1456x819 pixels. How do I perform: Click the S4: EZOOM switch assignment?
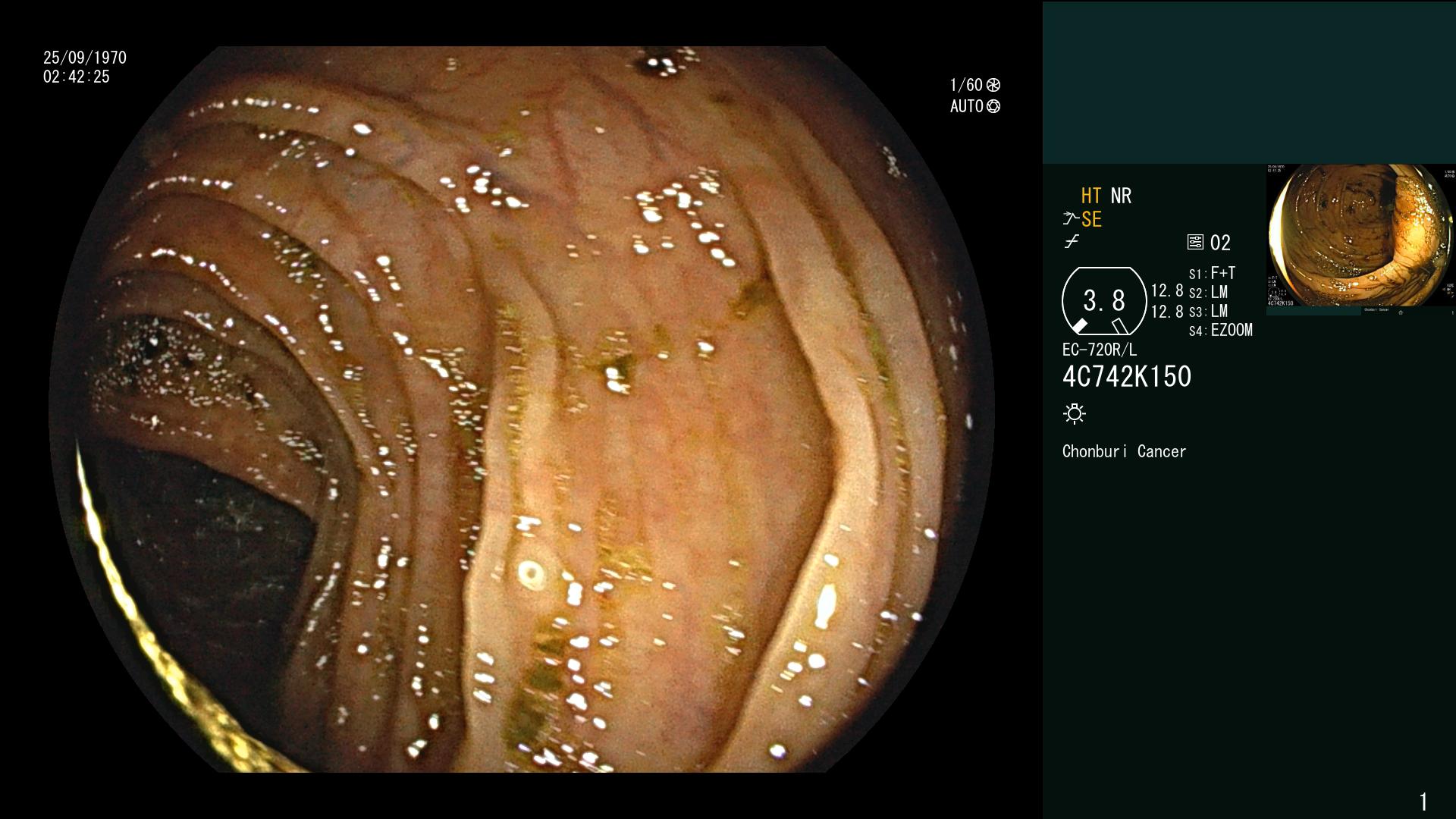(x=1220, y=330)
